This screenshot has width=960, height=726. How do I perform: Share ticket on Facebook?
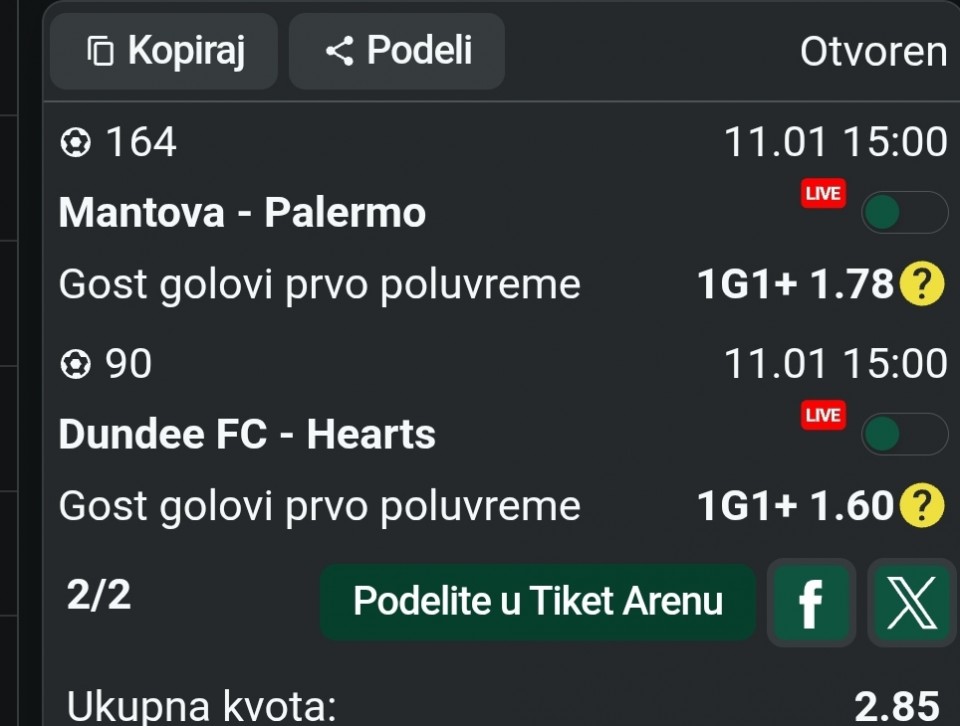point(811,602)
